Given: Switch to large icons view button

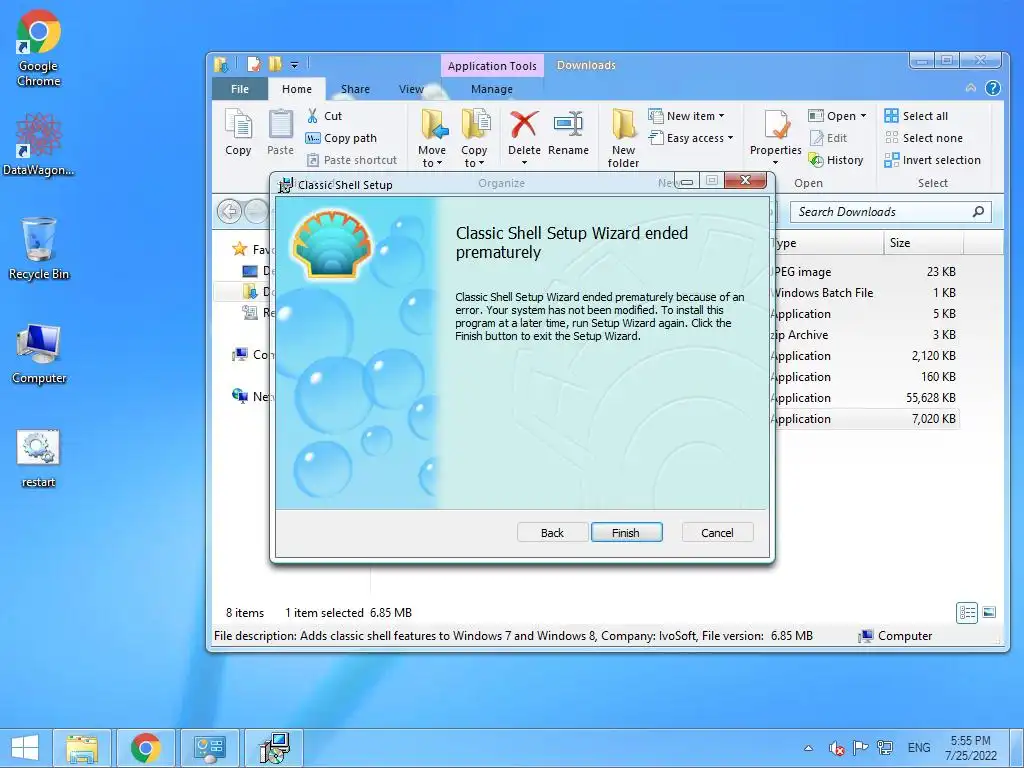Looking at the screenshot, I should pos(989,613).
